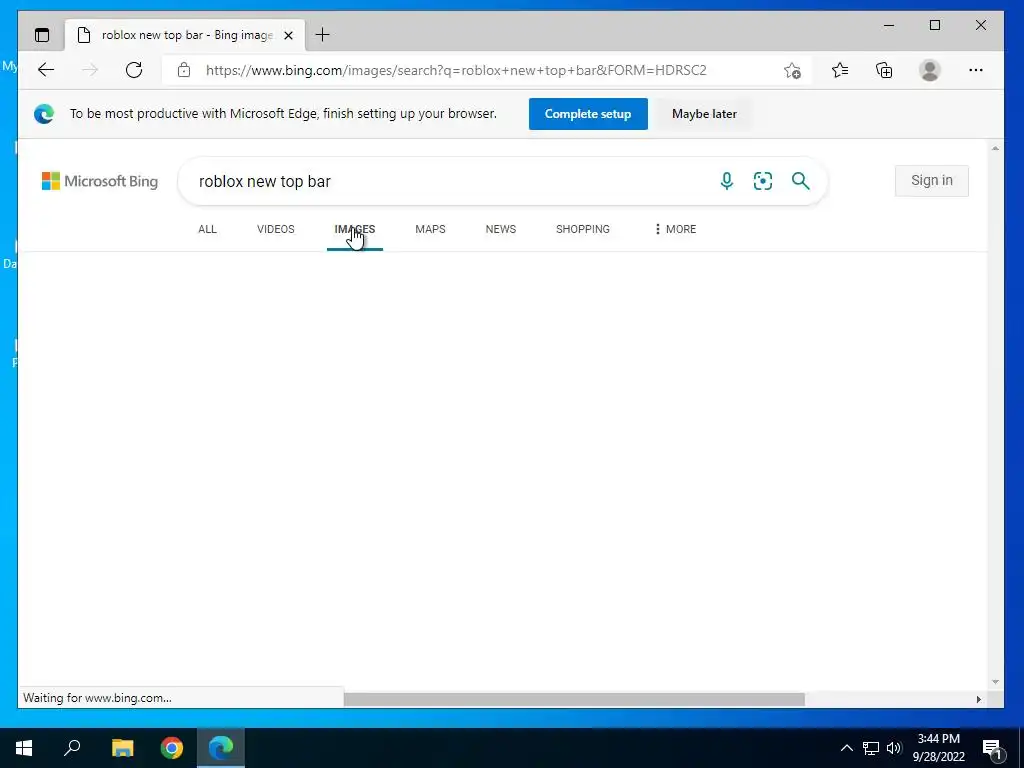Open a new tab with plus
Viewport: 1024px width, 768px height.
pos(322,35)
